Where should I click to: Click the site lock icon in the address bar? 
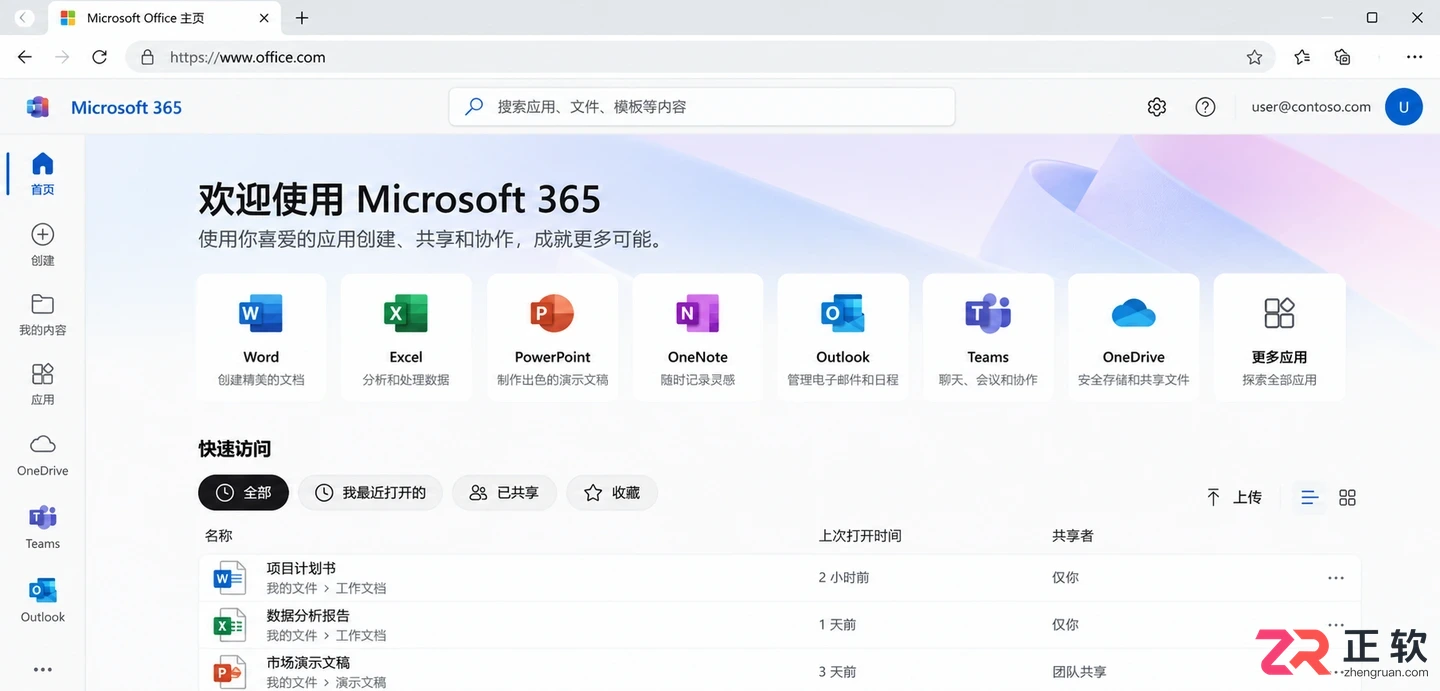click(x=148, y=57)
